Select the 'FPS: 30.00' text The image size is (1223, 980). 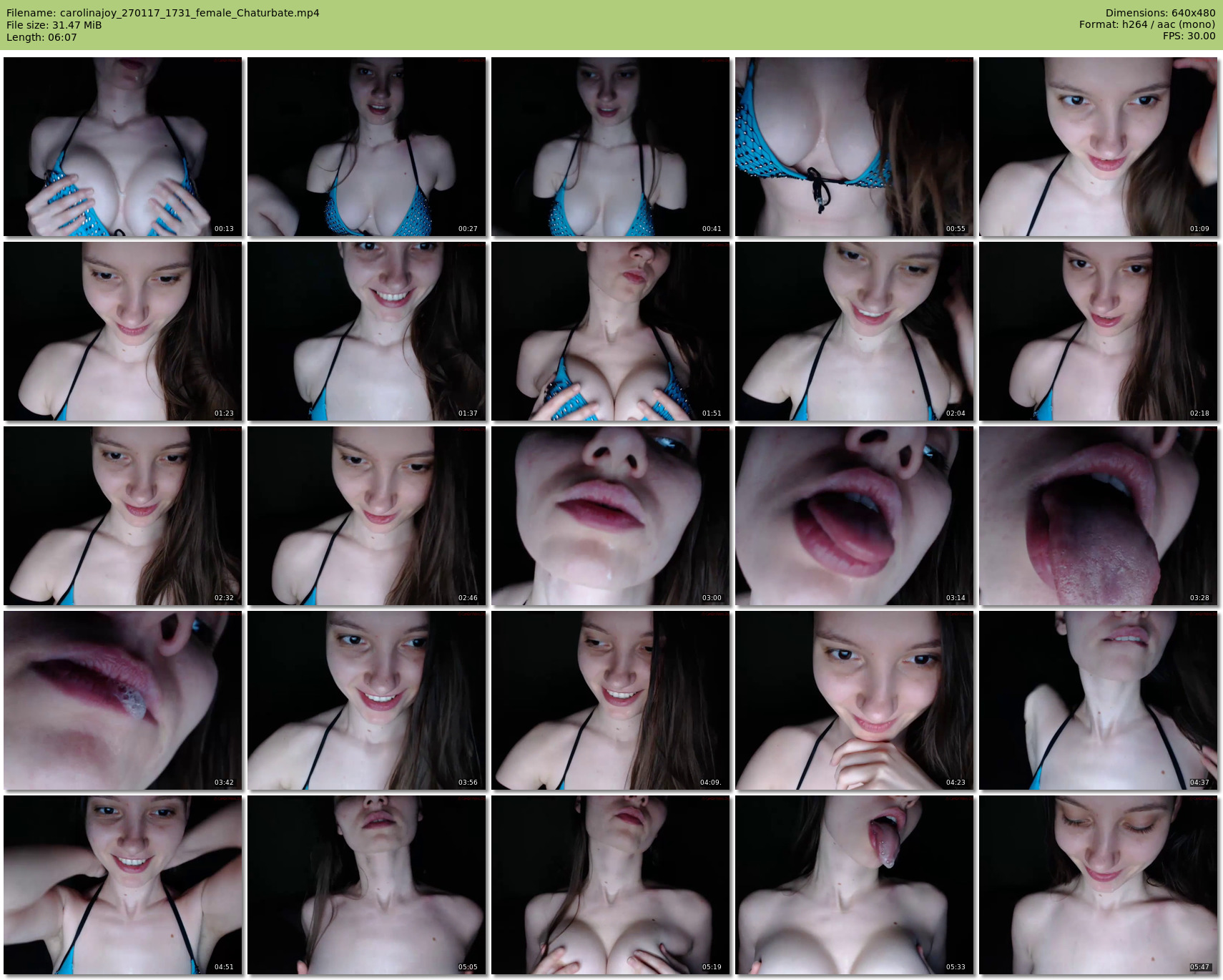[x=1189, y=36]
